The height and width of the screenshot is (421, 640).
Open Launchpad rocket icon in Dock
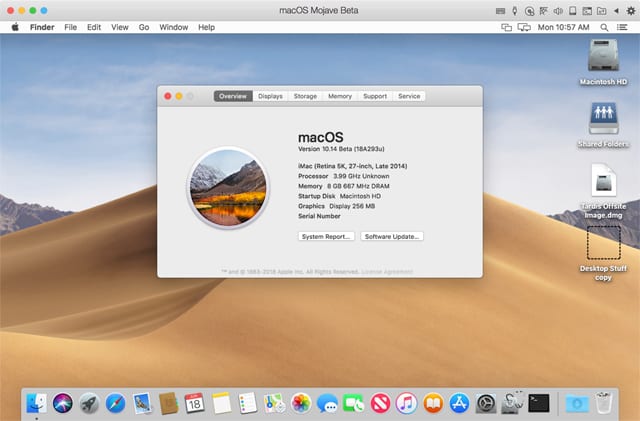pos(90,403)
